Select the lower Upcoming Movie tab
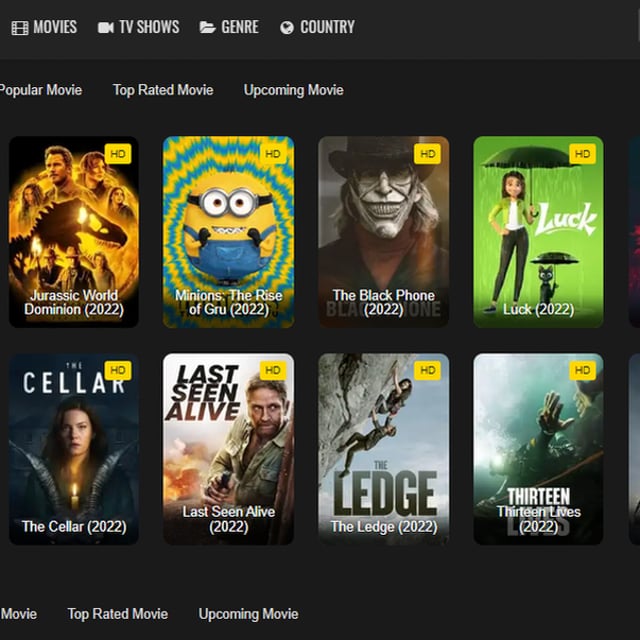The height and width of the screenshot is (640, 640). [249, 614]
